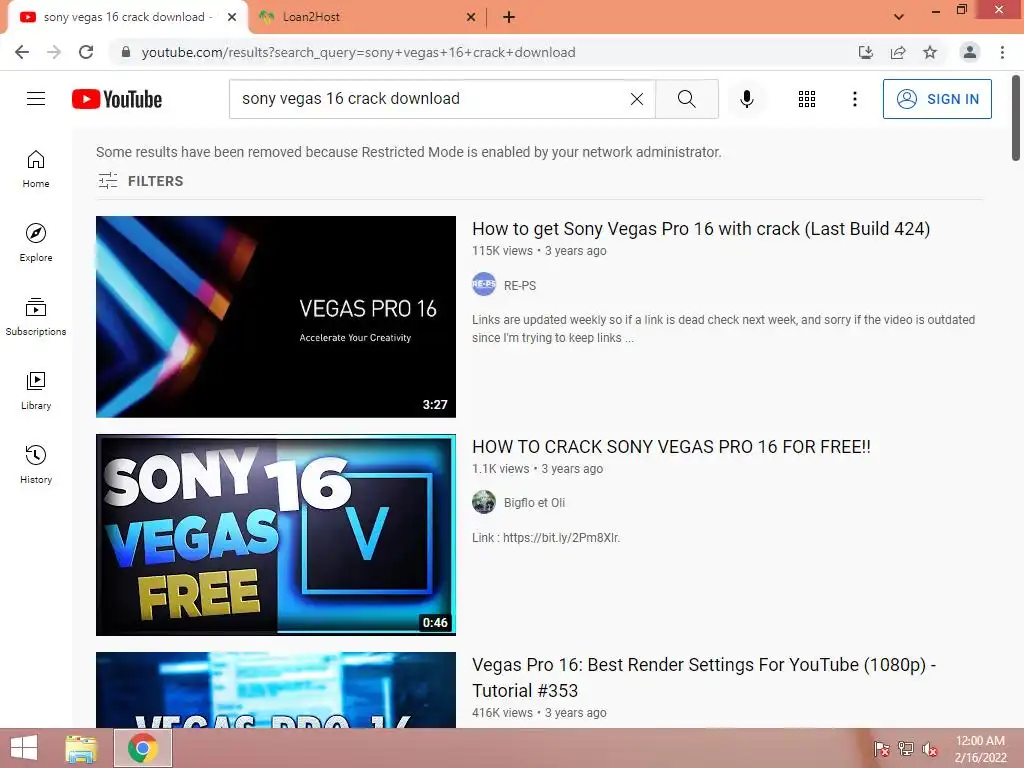Image resolution: width=1024 pixels, height=768 pixels.
Task: Expand the FILTERS options
Action: click(141, 181)
